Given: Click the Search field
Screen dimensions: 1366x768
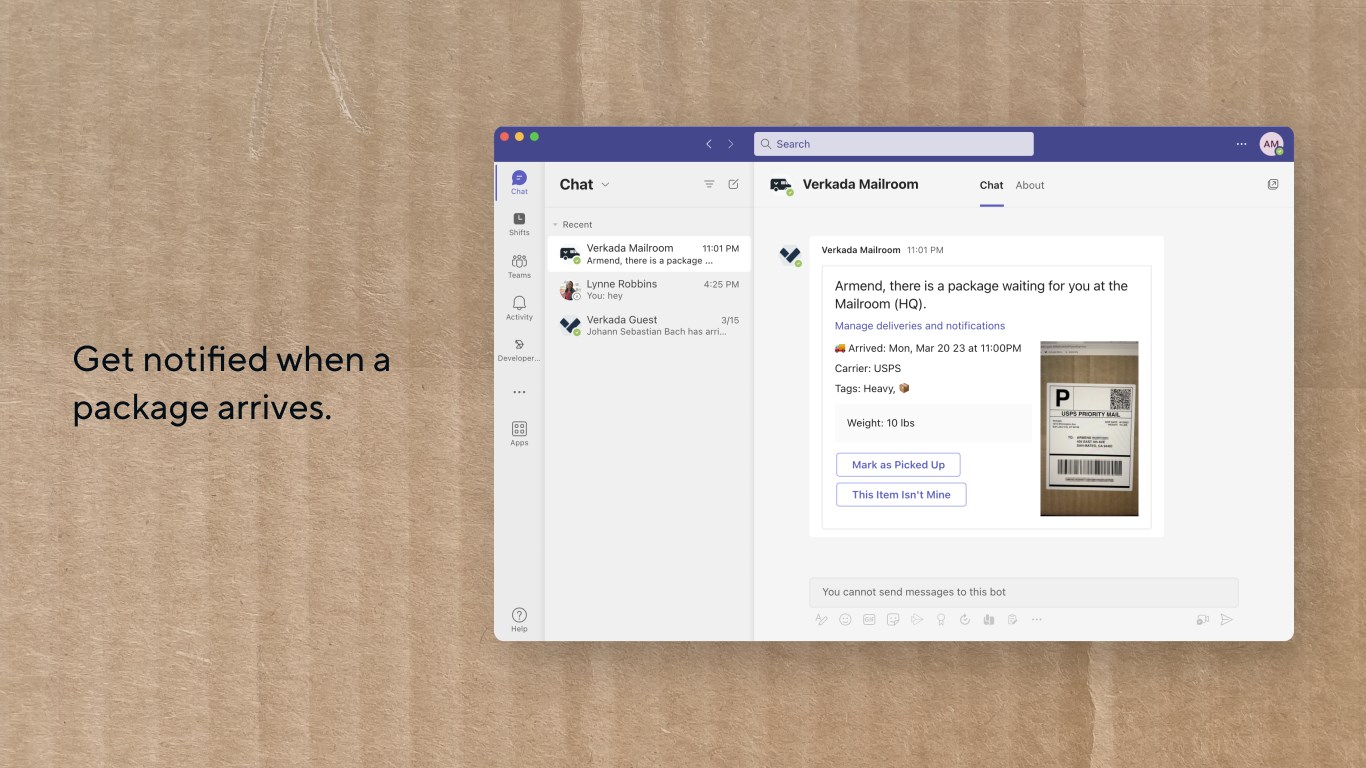Looking at the screenshot, I should [x=893, y=144].
